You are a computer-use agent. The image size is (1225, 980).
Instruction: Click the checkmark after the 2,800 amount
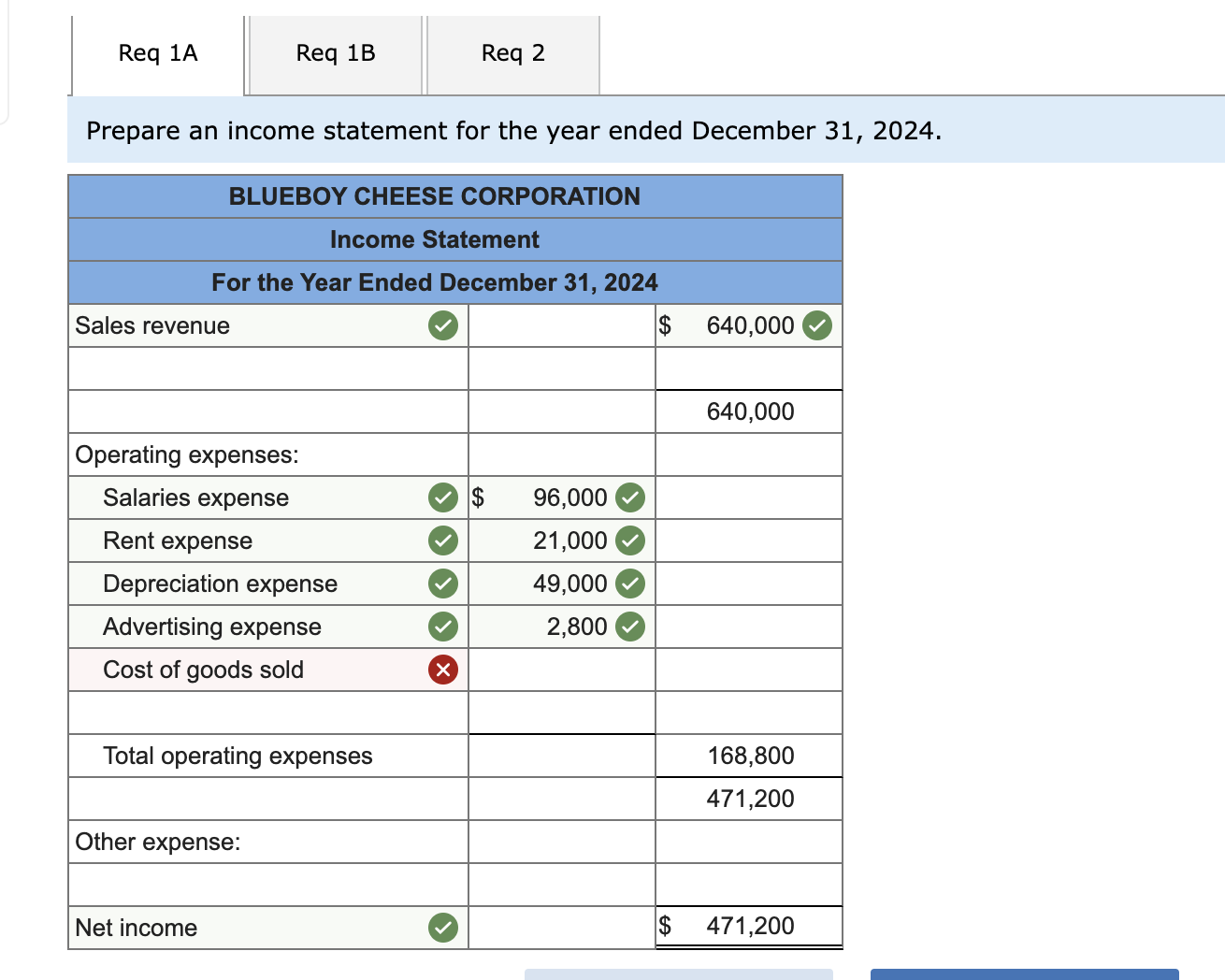629,627
